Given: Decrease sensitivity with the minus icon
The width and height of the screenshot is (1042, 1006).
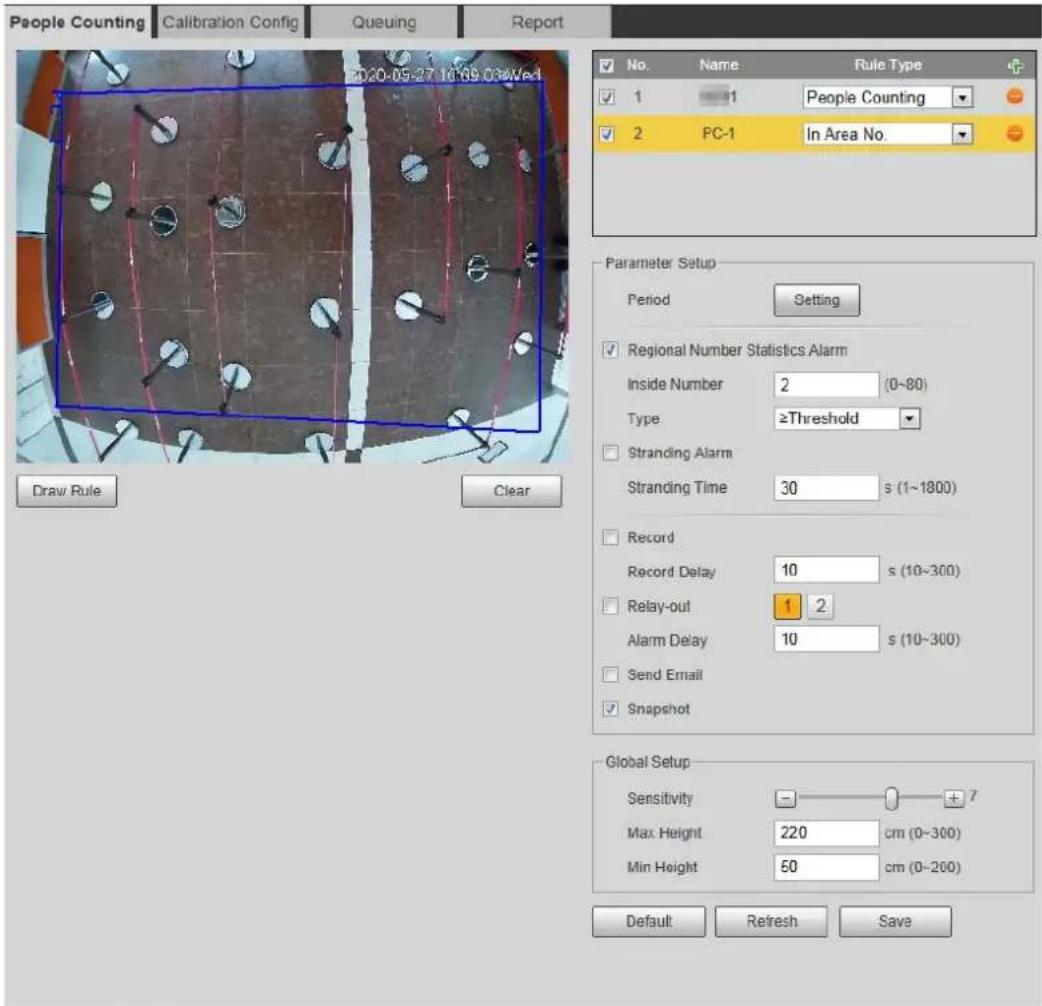Looking at the screenshot, I should [785, 798].
